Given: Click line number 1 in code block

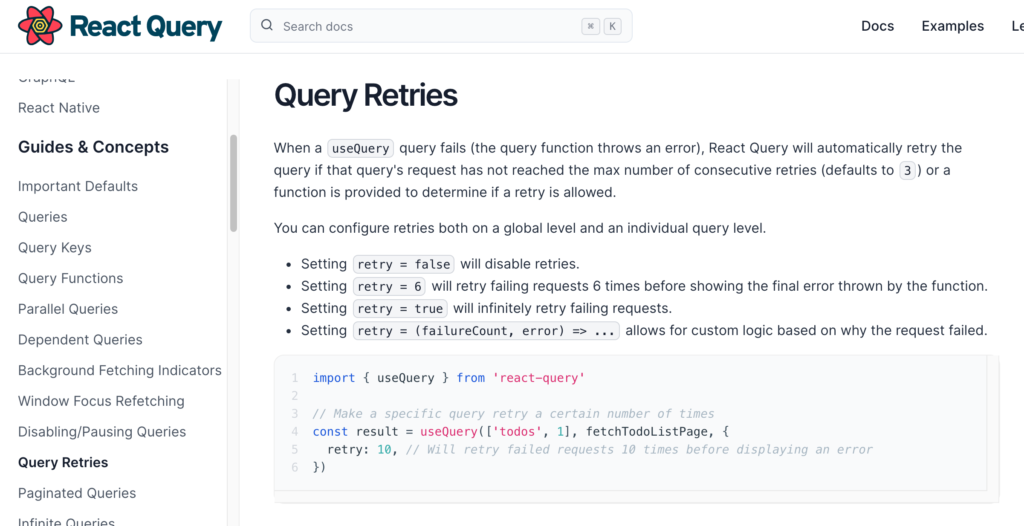Looking at the screenshot, I should click(295, 378).
